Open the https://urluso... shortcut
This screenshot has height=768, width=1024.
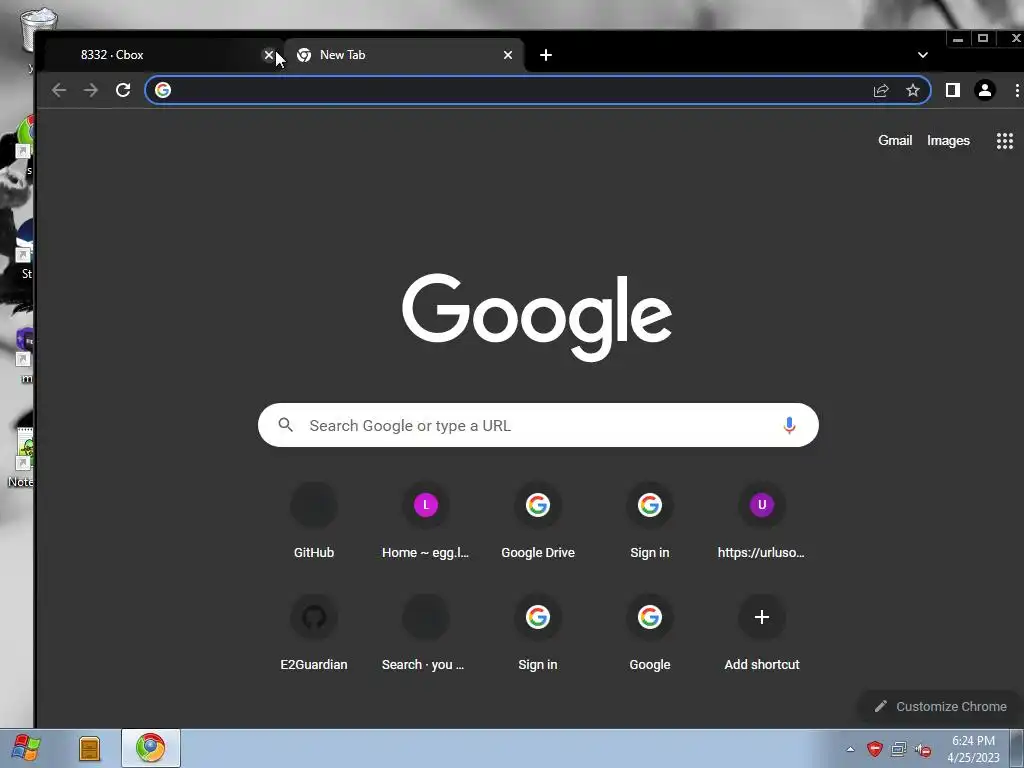click(761, 522)
